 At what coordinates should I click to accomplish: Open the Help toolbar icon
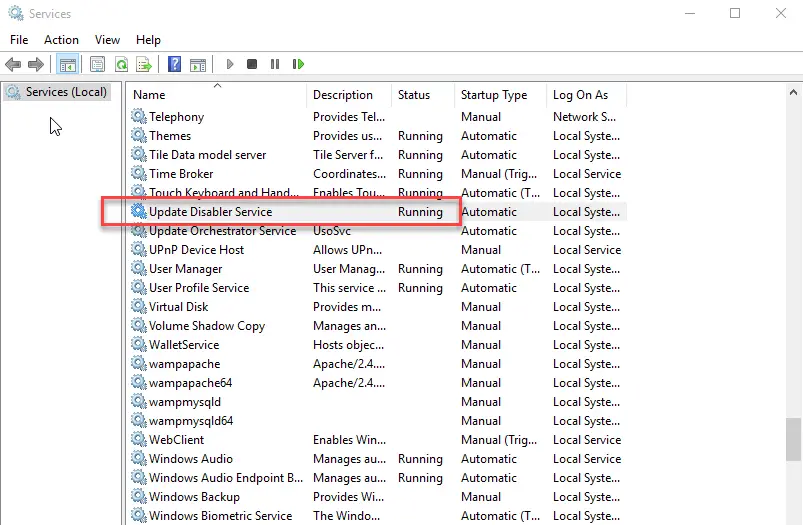(x=174, y=65)
